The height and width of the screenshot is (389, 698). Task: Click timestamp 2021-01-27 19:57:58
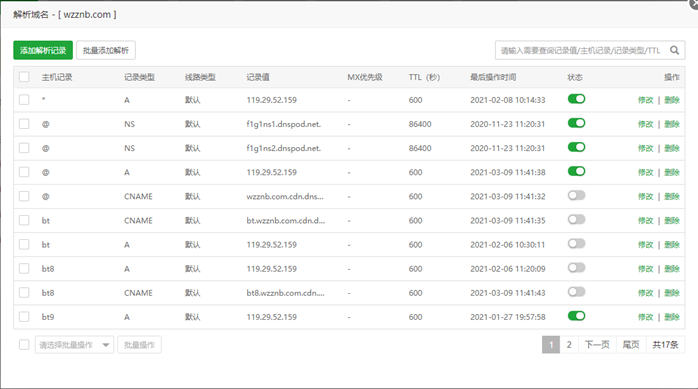(x=508, y=317)
